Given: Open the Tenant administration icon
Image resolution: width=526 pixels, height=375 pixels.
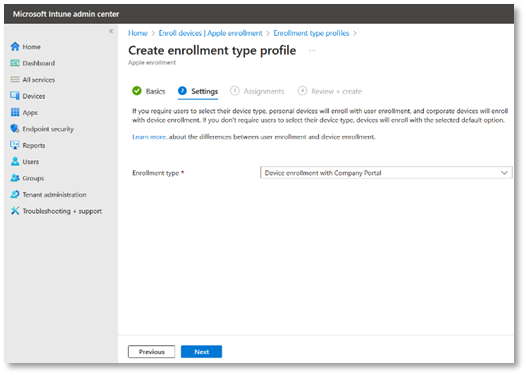Looking at the screenshot, I should [15, 195].
